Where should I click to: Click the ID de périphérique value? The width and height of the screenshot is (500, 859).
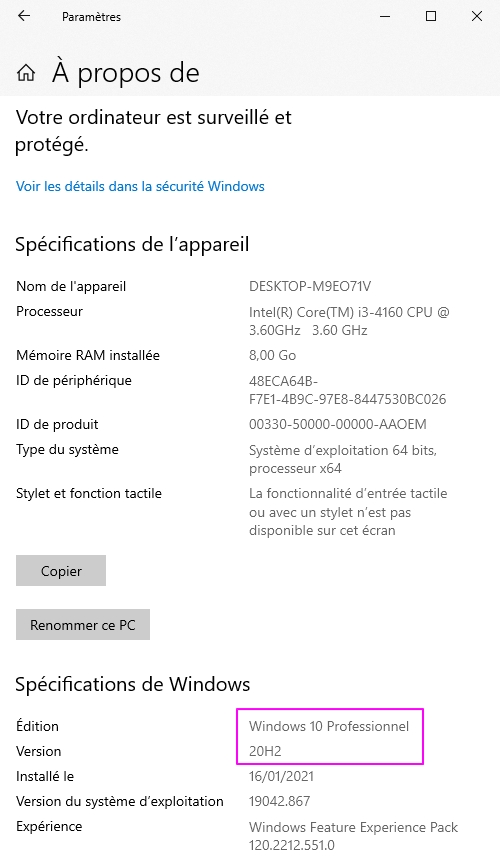pos(347,390)
